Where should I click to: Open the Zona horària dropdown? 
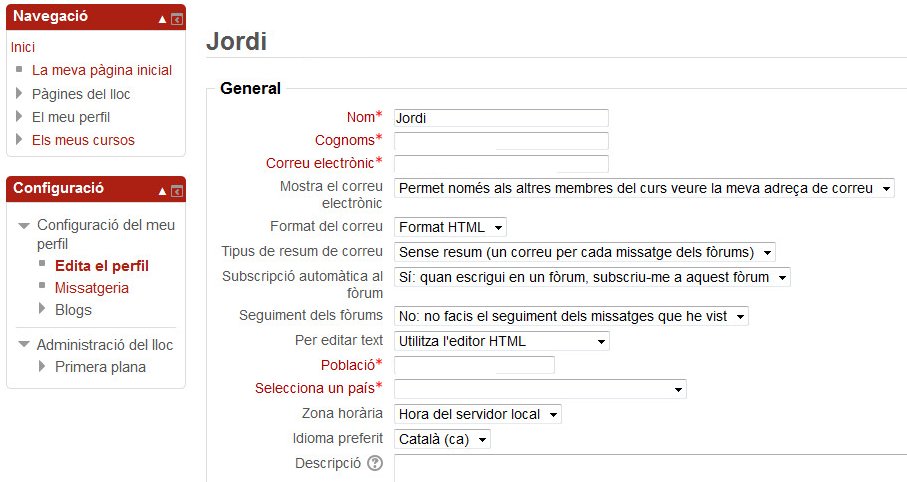pyautogui.click(x=477, y=414)
